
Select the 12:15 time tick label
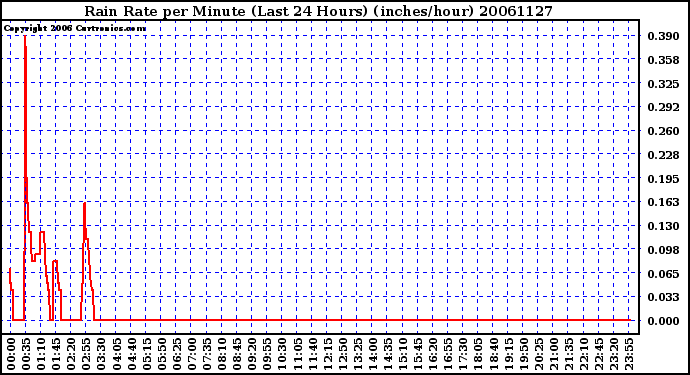pos(327,354)
